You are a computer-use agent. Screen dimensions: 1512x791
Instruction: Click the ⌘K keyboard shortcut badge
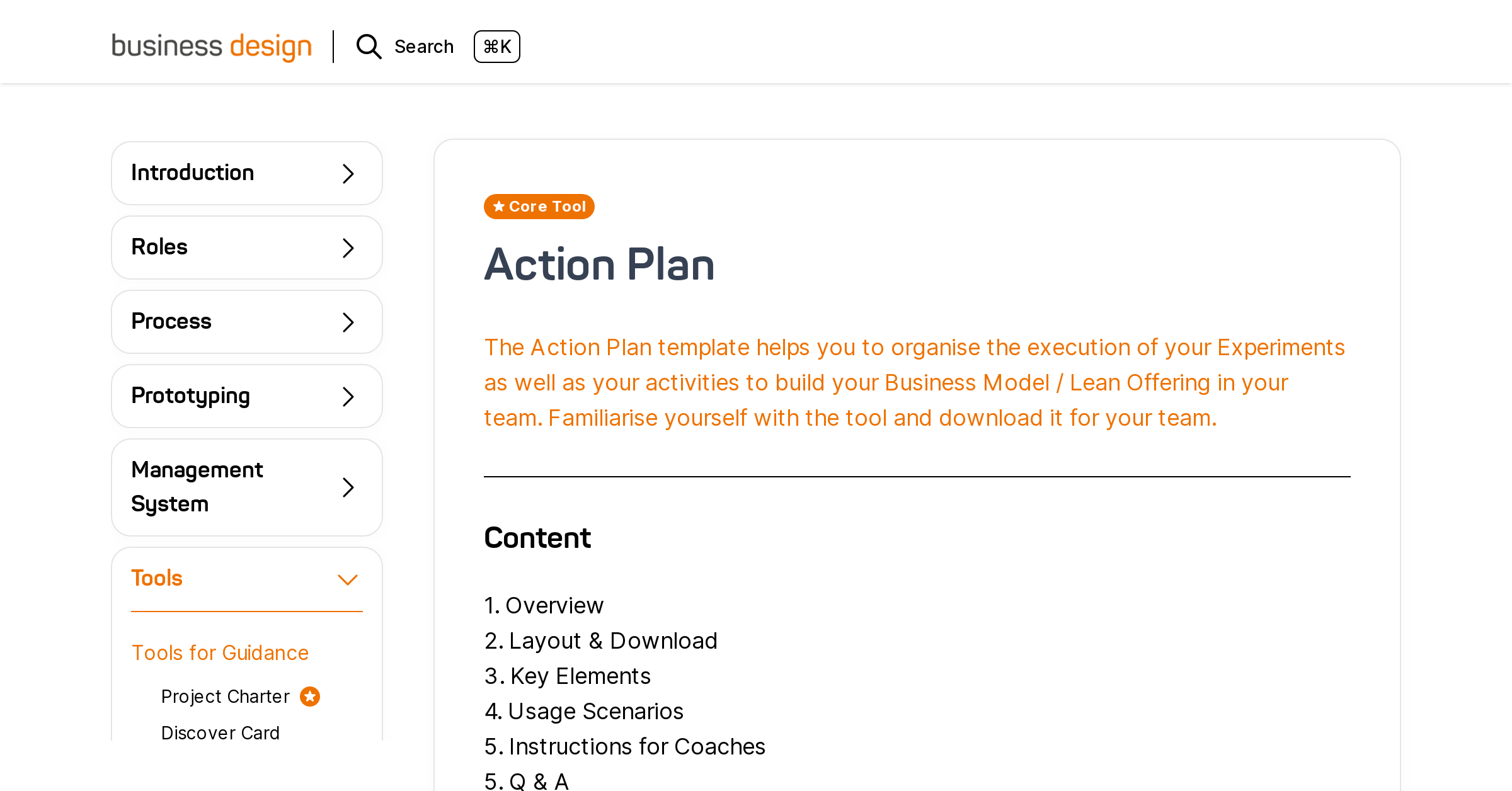click(497, 47)
